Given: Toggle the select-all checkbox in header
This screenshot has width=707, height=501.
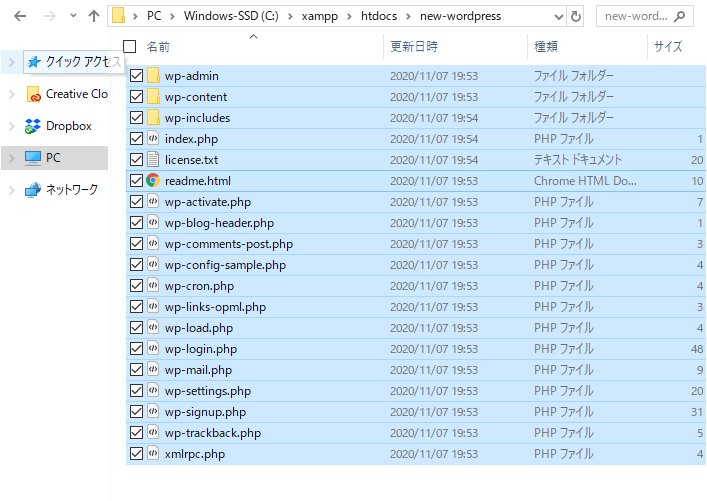Looking at the screenshot, I should [x=129, y=47].
